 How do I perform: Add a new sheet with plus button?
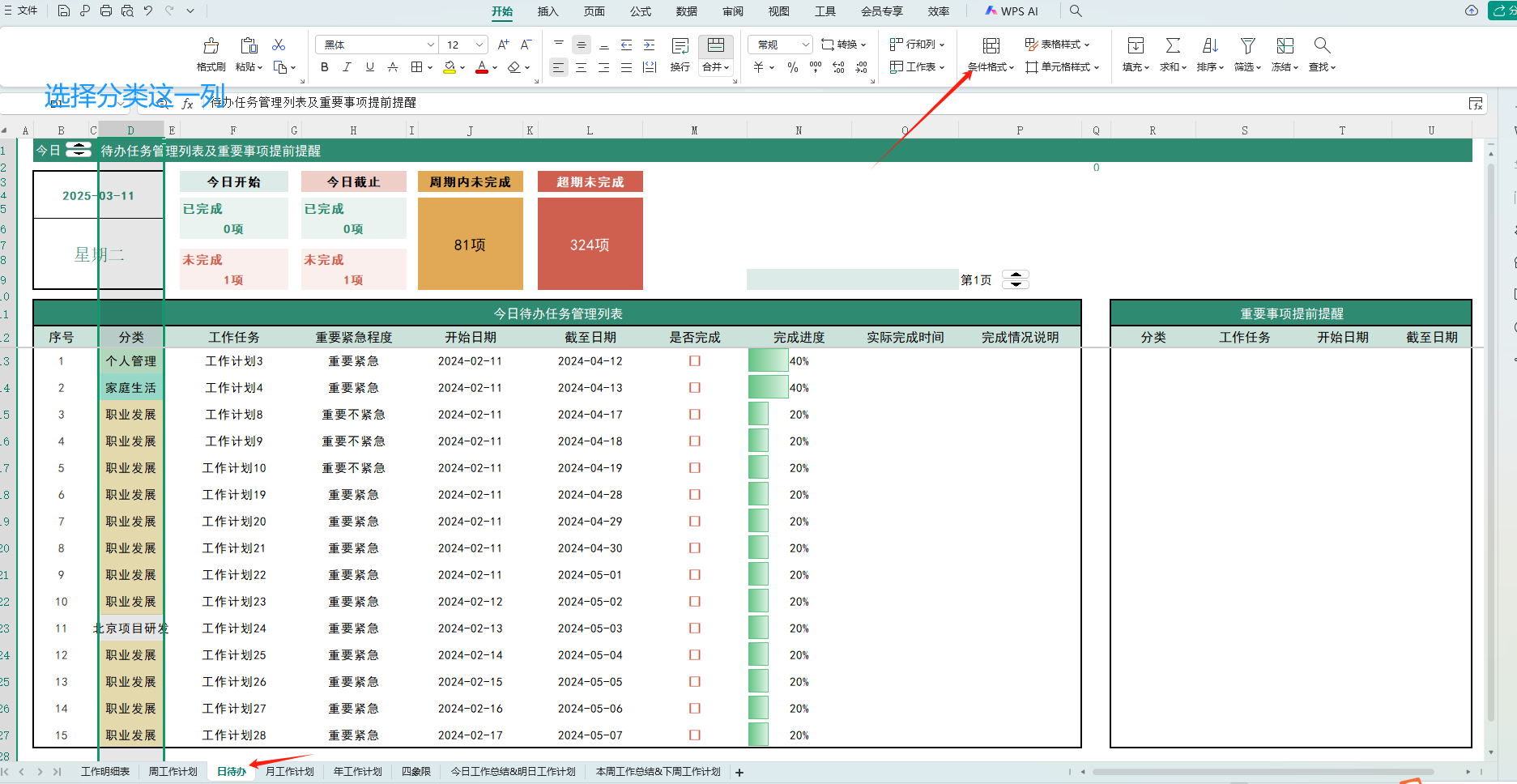point(739,773)
